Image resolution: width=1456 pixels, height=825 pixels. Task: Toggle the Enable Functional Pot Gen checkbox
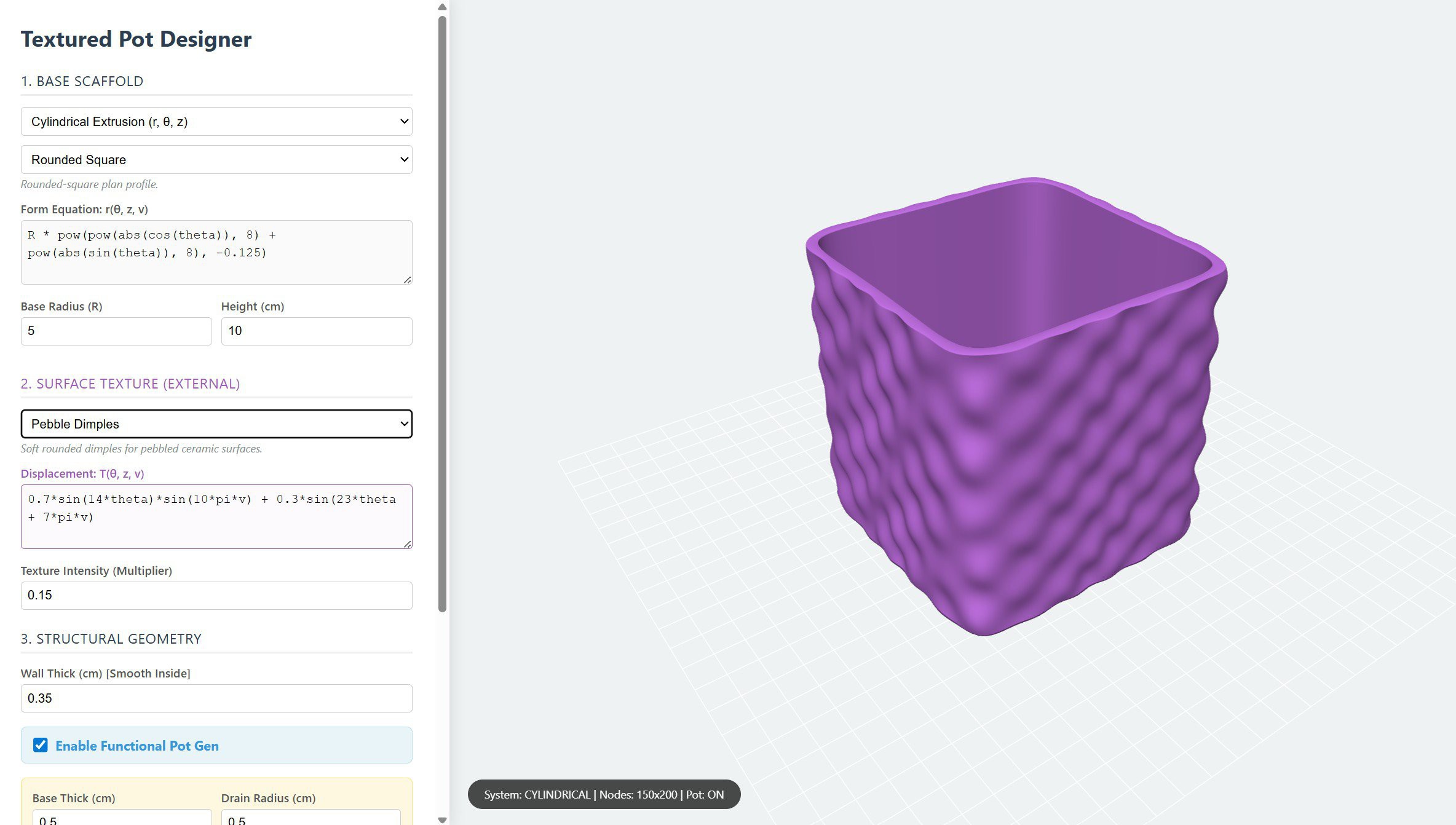[41, 745]
